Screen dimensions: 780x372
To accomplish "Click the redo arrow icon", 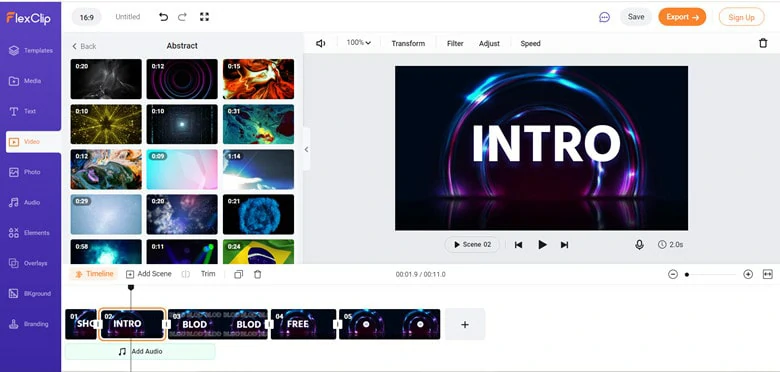I will coord(182,17).
